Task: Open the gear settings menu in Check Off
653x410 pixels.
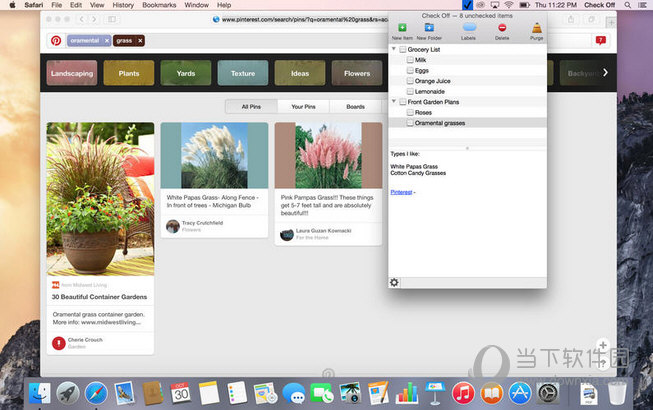Action: [x=394, y=283]
